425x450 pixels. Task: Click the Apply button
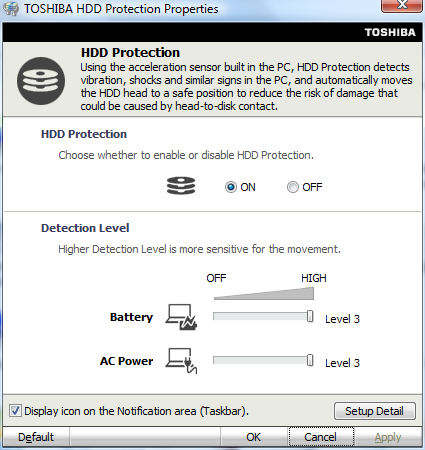388,437
